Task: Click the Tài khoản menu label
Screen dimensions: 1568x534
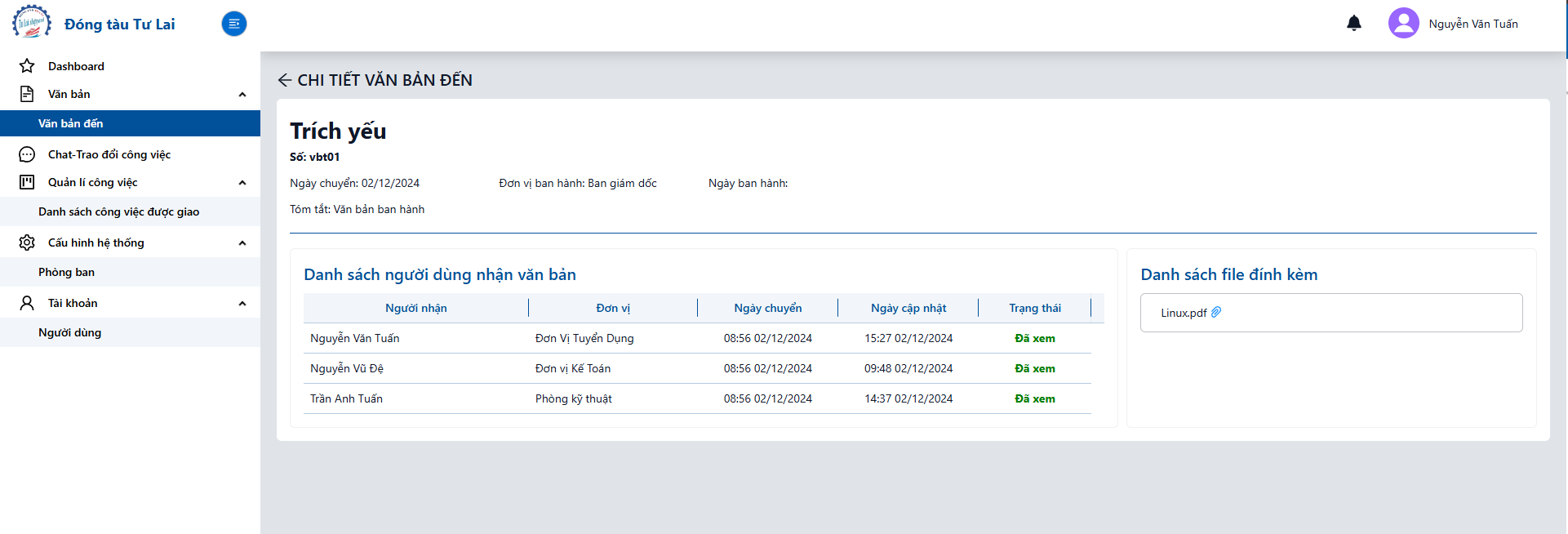Action: tap(73, 303)
